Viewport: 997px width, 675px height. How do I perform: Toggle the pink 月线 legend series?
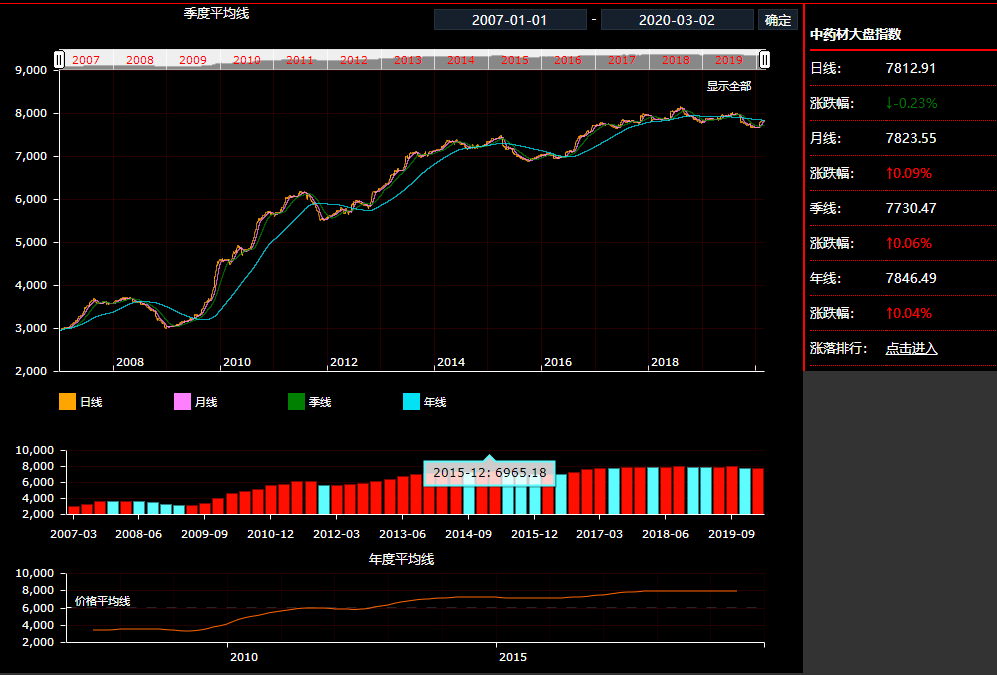click(183, 402)
